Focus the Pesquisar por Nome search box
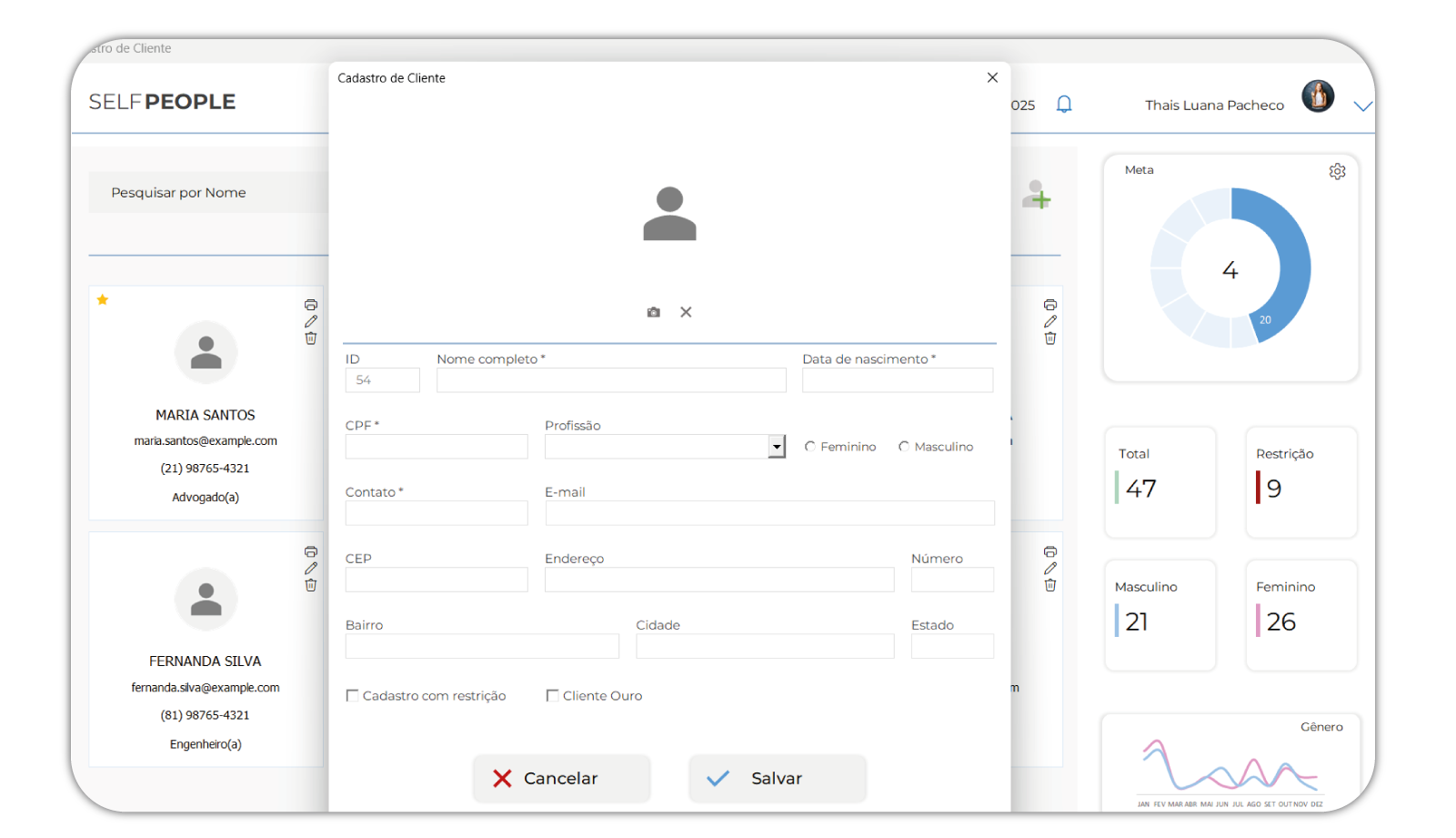 (x=209, y=193)
